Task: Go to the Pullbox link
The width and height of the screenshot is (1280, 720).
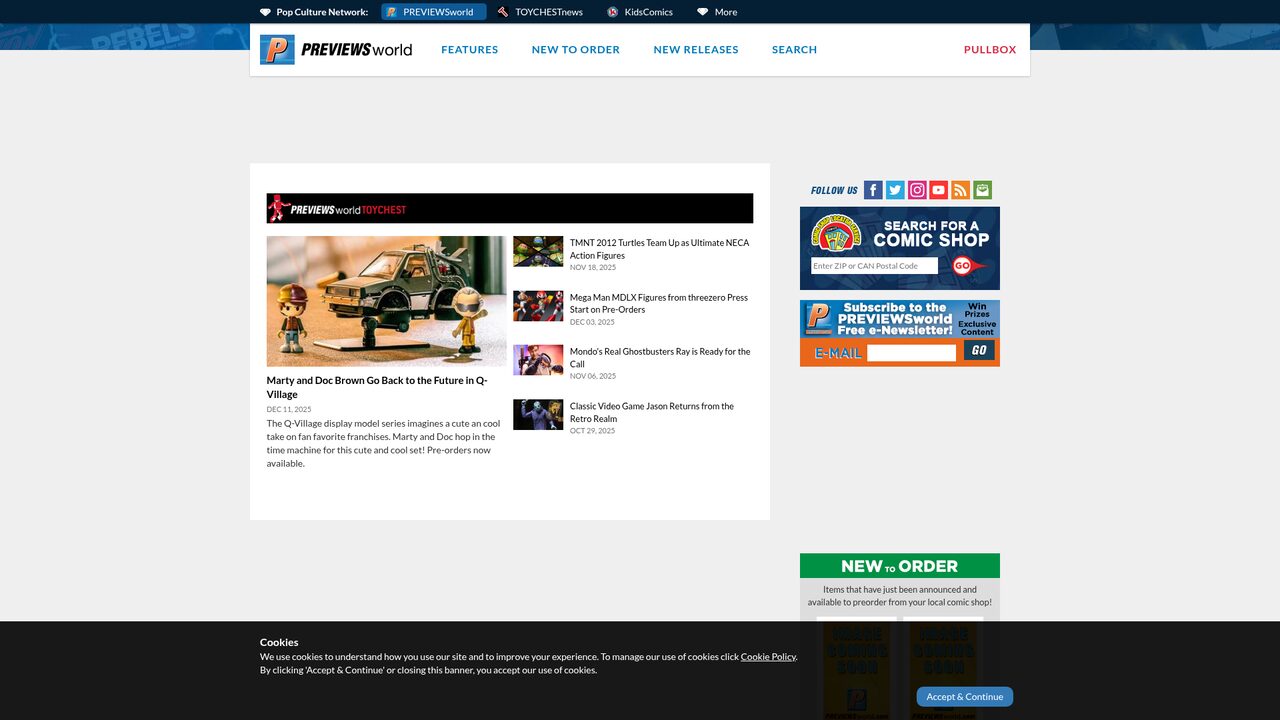Action: pos(990,49)
